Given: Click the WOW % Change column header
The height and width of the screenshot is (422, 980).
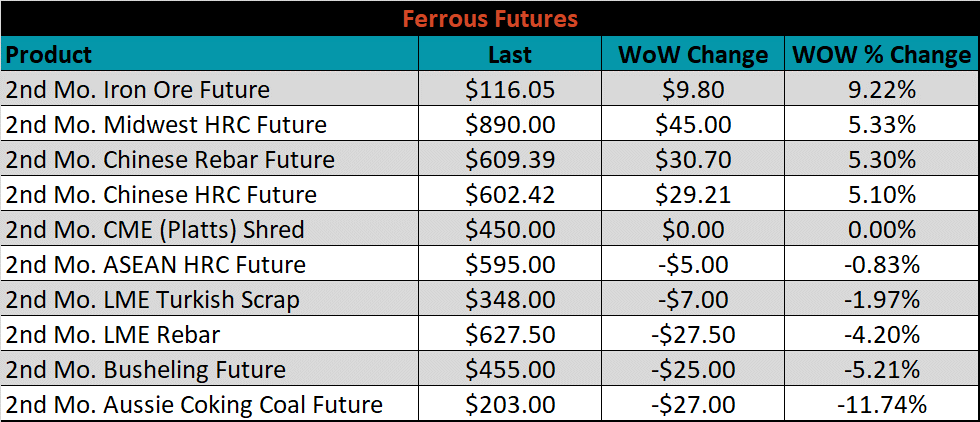Looking at the screenshot, I should click(x=882, y=54).
